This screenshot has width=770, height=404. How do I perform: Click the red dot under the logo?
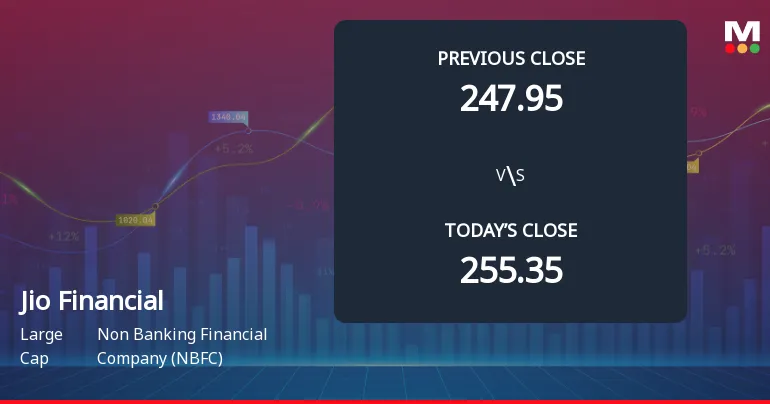coord(729,48)
